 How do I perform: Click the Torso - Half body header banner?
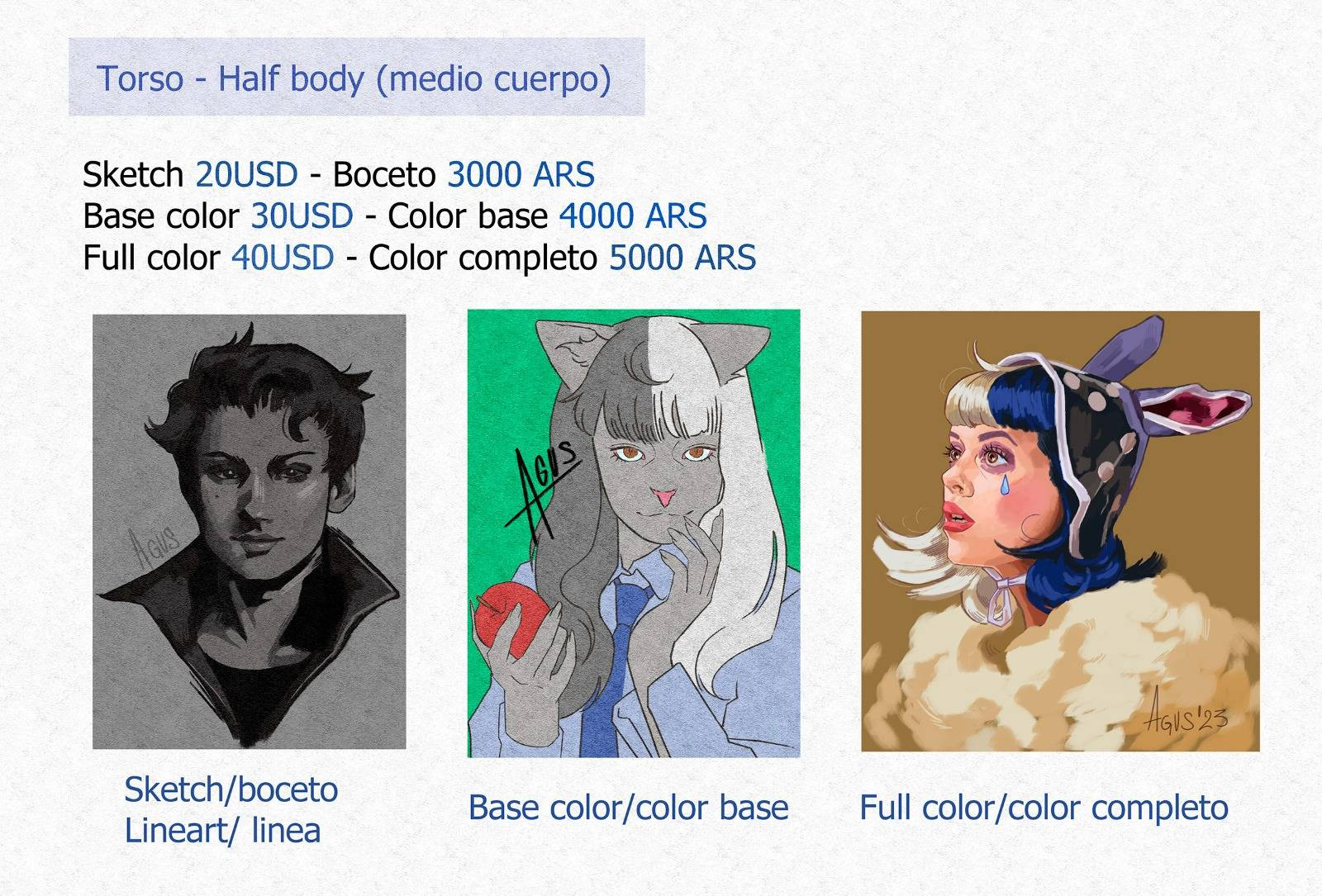(x=356, y=77)
